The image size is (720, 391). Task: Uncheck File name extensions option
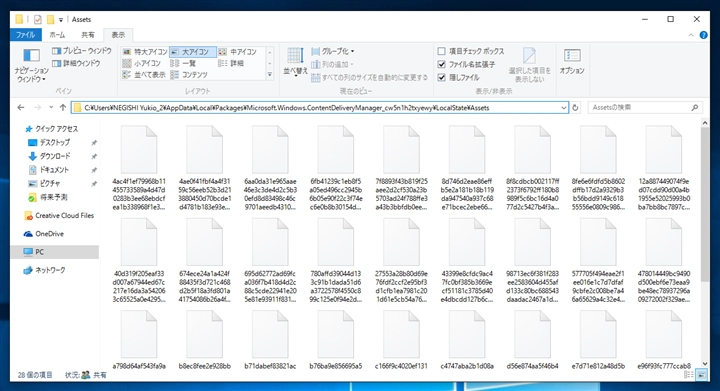click(467, 64)
